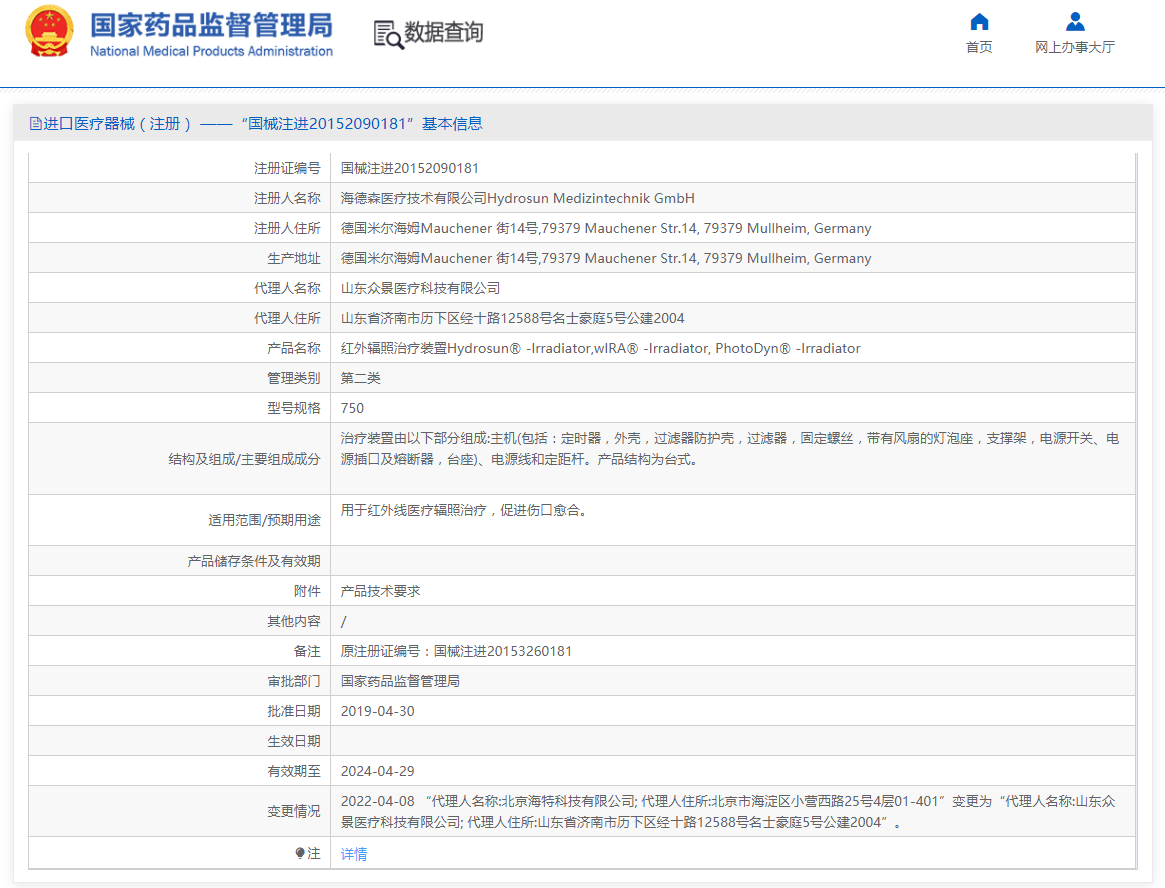Click the 审批部门 row label
The width and height of the screenshot is (1165, 888).
coord(294,681)
